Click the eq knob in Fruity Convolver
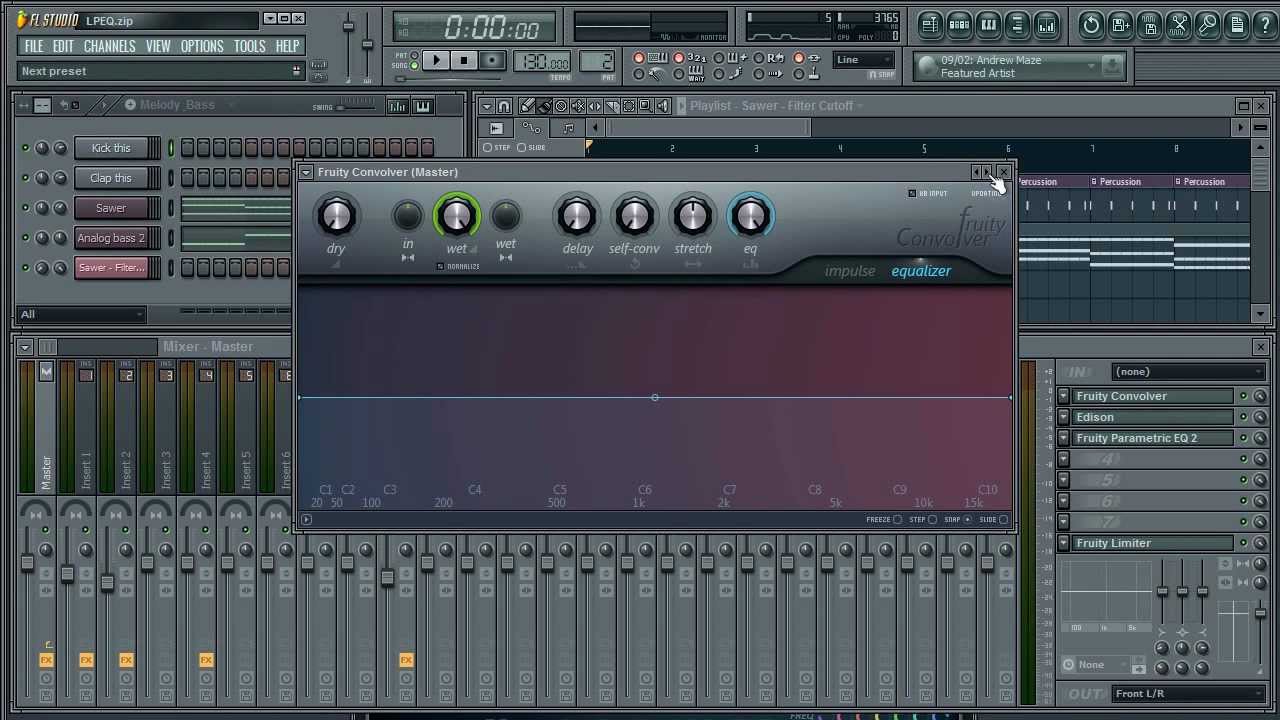The height and width of the screenshot is (720, 1280). (750, 216)
